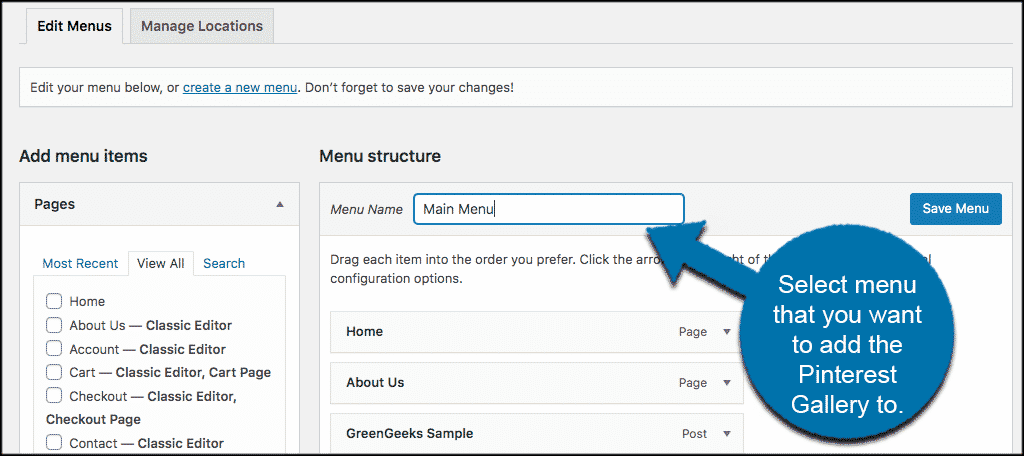
Task: Collapse the Pages panel arrow
Action: [x=279, y=204]
